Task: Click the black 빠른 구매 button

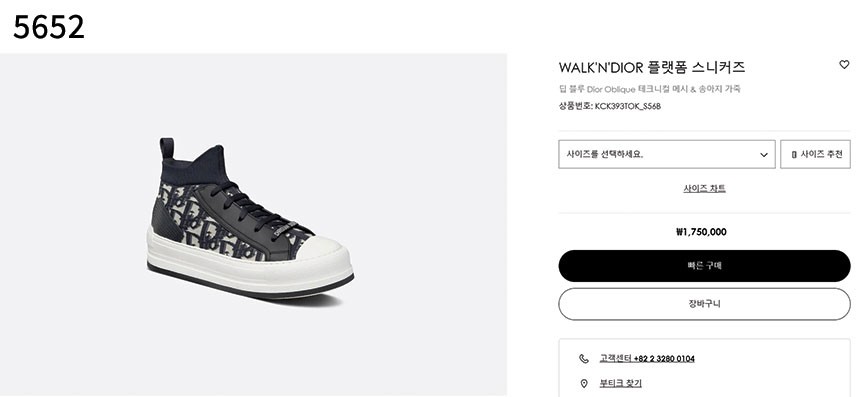Action: [704, 266]
